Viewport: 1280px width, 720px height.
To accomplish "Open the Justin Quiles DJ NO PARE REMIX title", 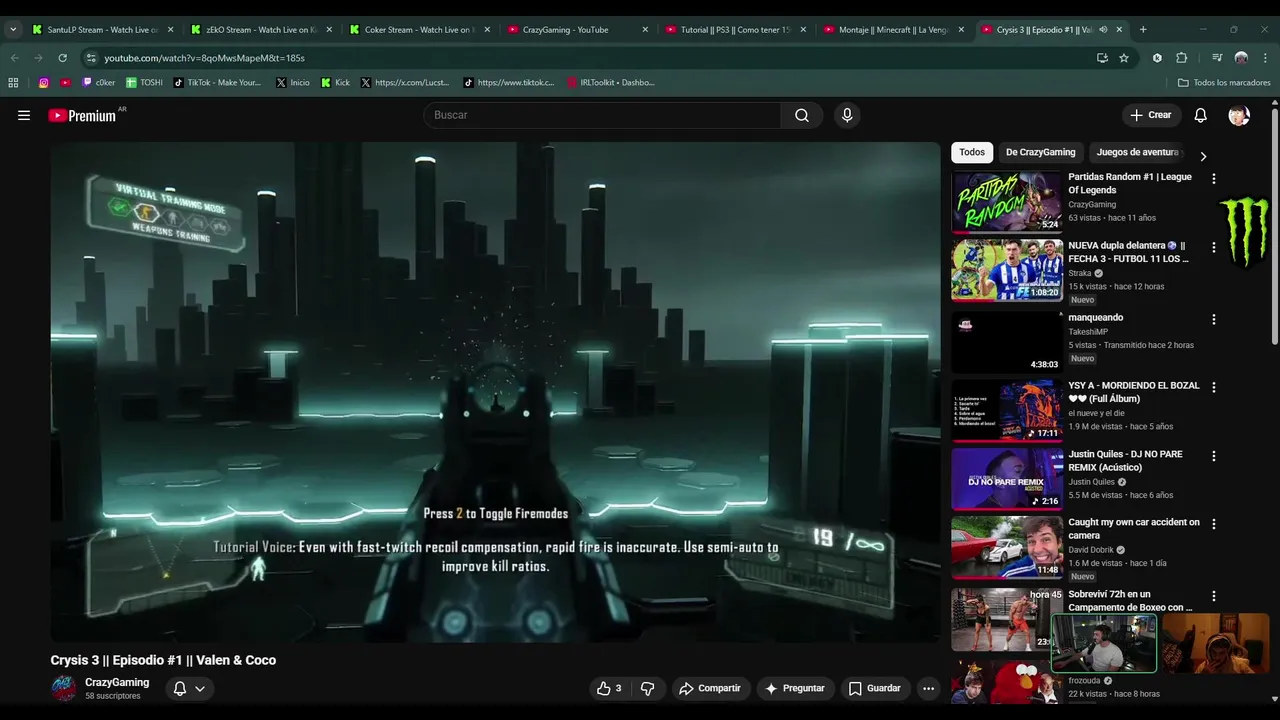I will tap(1125, 461).
